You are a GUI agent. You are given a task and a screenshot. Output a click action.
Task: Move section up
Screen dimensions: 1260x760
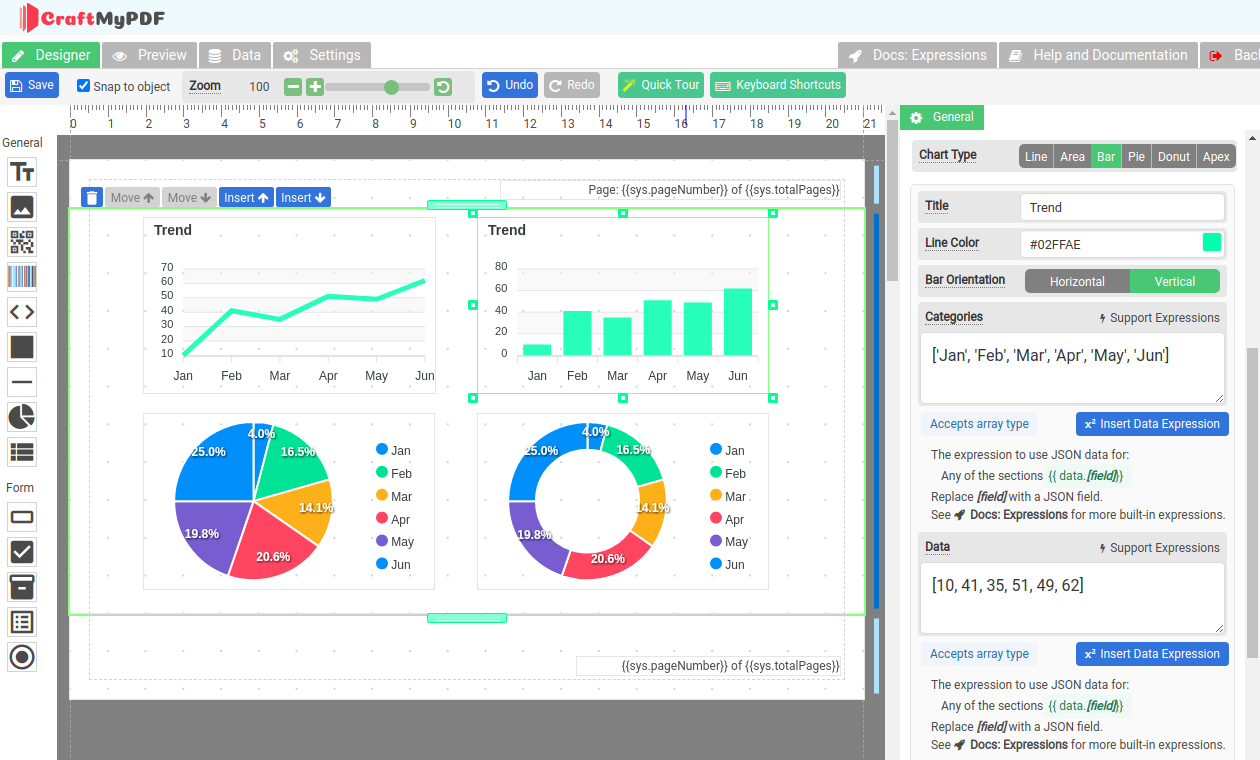[x=133, y=198]
